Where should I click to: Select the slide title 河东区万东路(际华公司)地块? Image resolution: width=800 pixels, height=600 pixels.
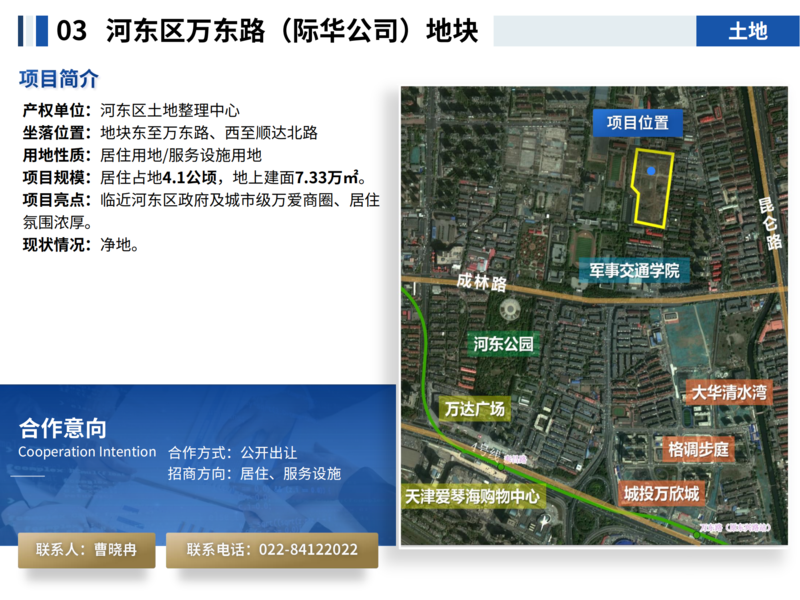click(x=292, y=31)
